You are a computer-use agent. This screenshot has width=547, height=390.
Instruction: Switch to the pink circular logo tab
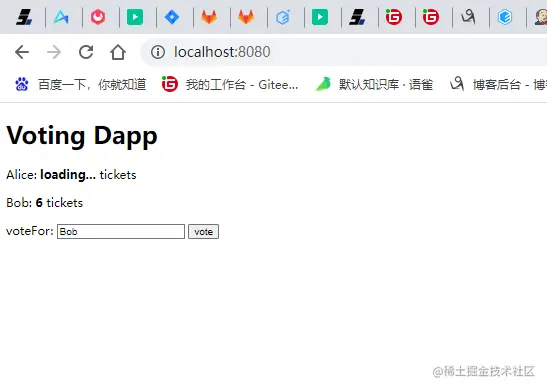tap(98, 16)
